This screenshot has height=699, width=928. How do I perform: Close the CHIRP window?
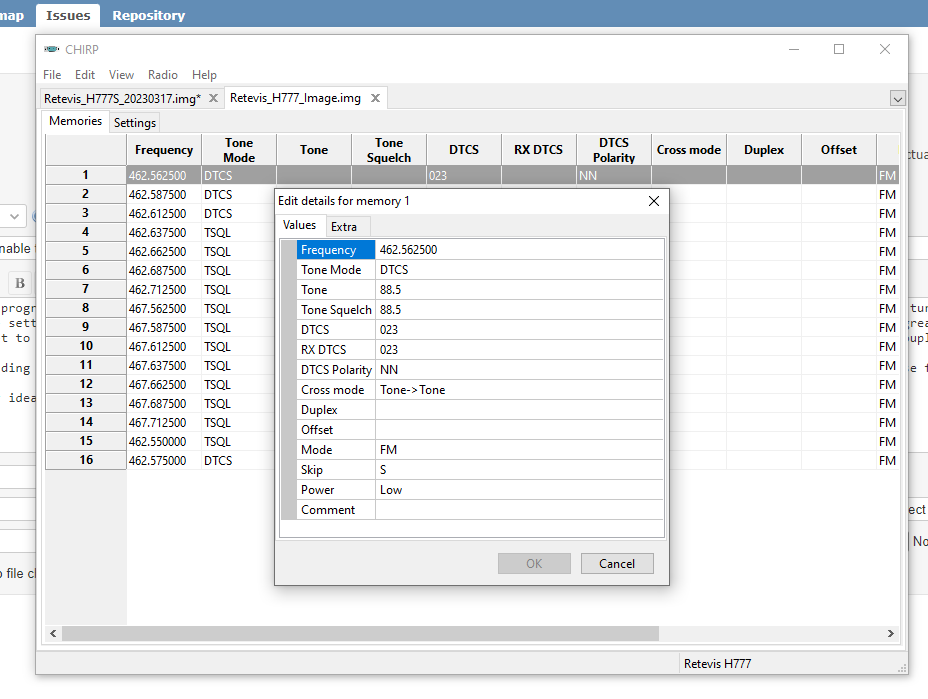885,49
